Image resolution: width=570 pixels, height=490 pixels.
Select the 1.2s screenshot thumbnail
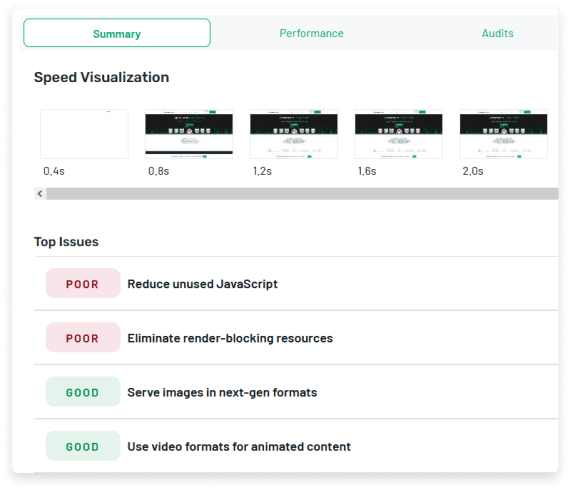click(294, 134)
